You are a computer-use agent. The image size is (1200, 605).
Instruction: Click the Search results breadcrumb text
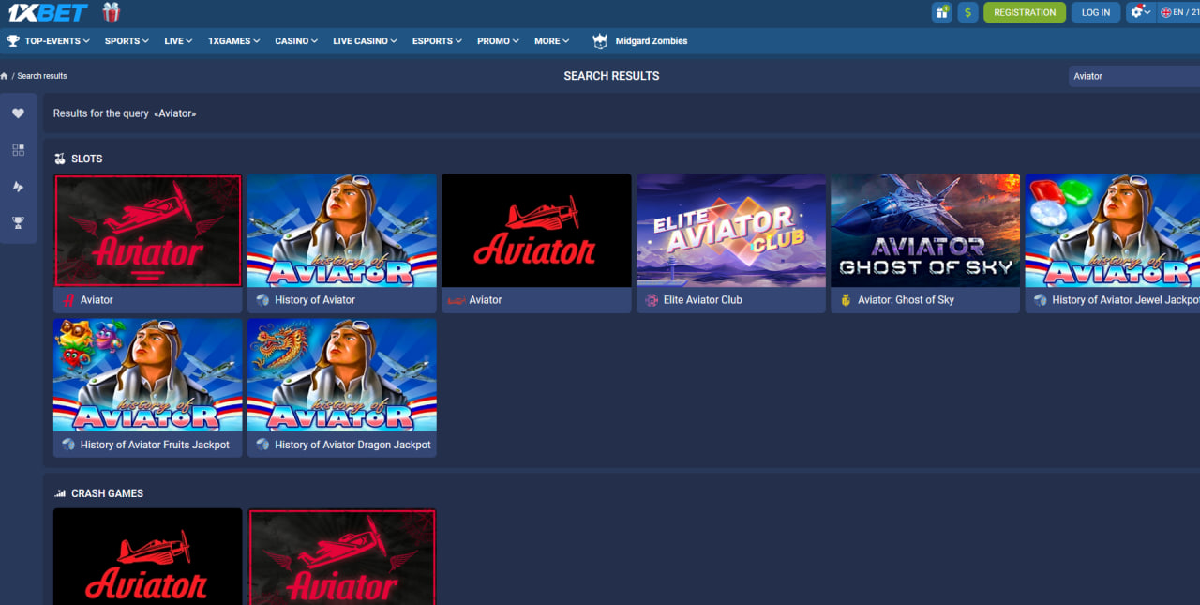[42, 76]
